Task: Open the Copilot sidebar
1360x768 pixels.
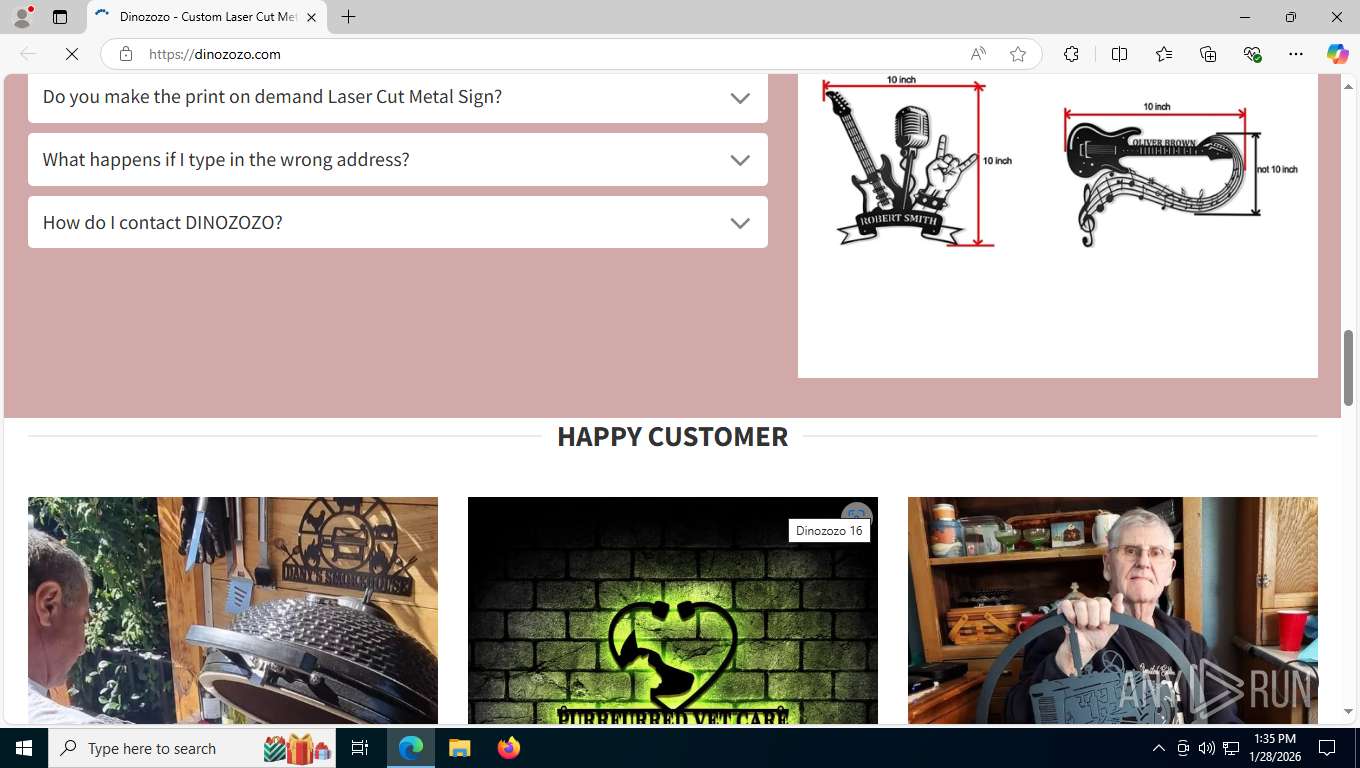Action: click(x=1337, y=54)
